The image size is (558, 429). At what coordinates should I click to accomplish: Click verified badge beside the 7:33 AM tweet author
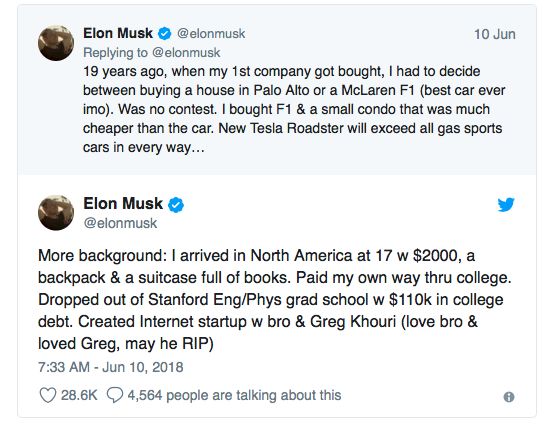[176, 205]
